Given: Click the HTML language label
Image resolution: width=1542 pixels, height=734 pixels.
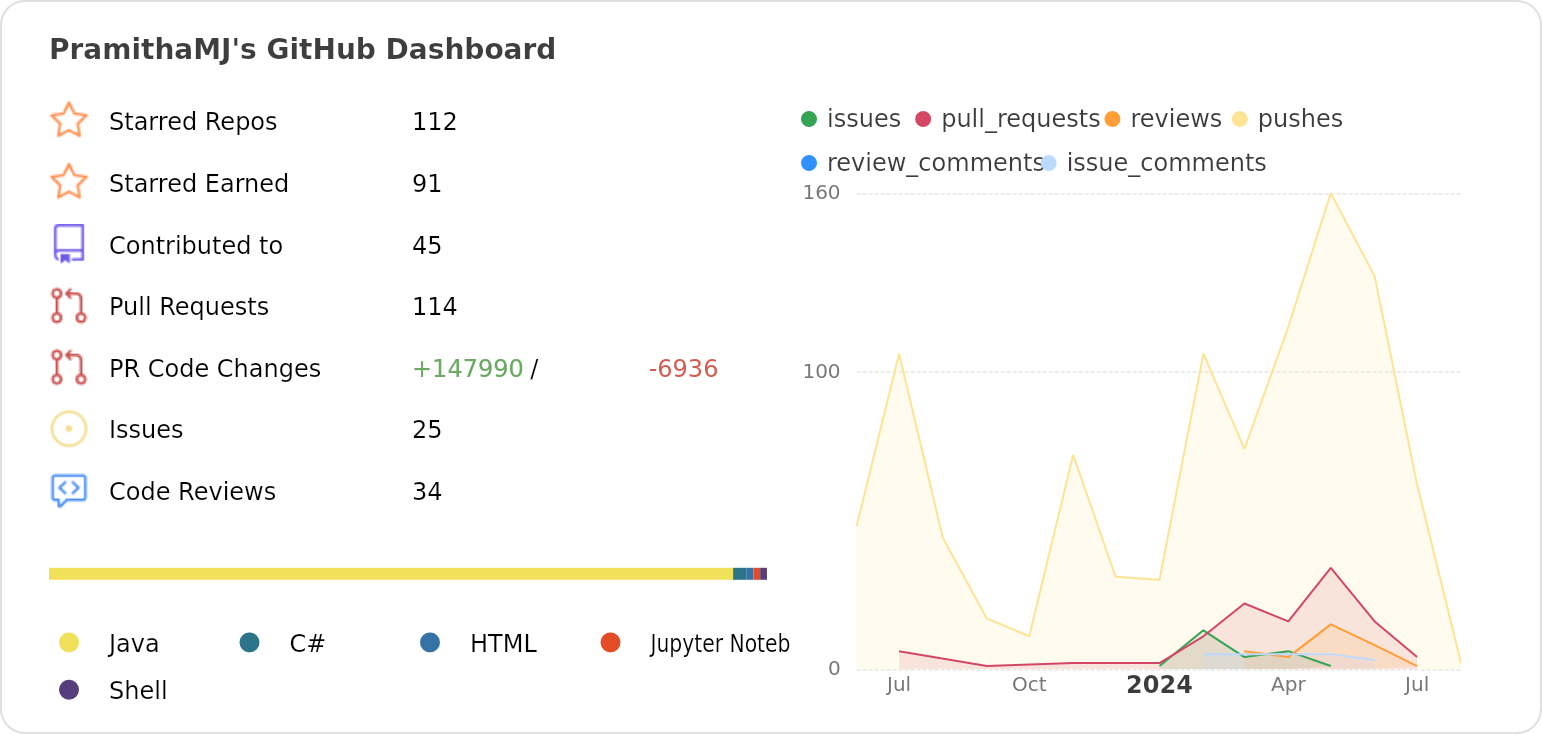Looking at the screenshot, I should pyautogui.click(x=503, y=643).
